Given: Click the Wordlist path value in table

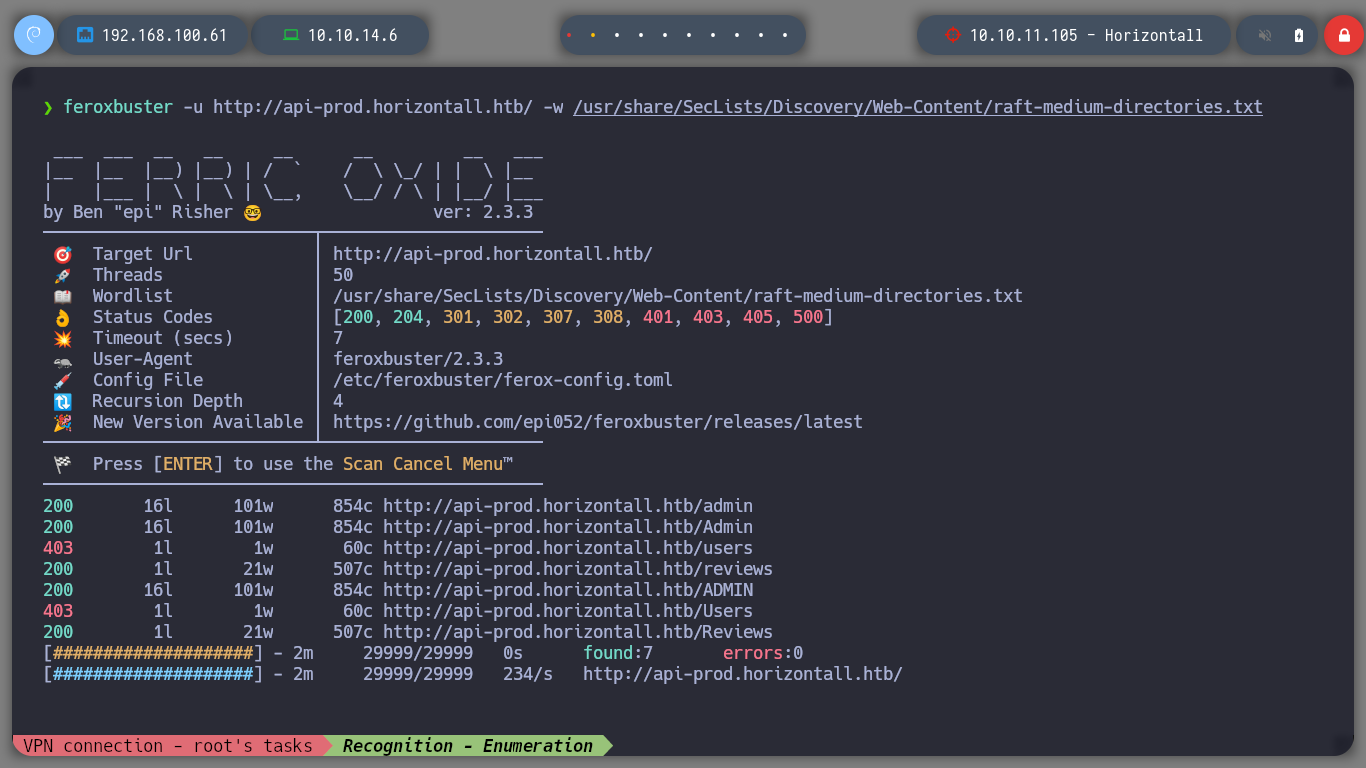Looking at the screenshot, I should 678,296.
